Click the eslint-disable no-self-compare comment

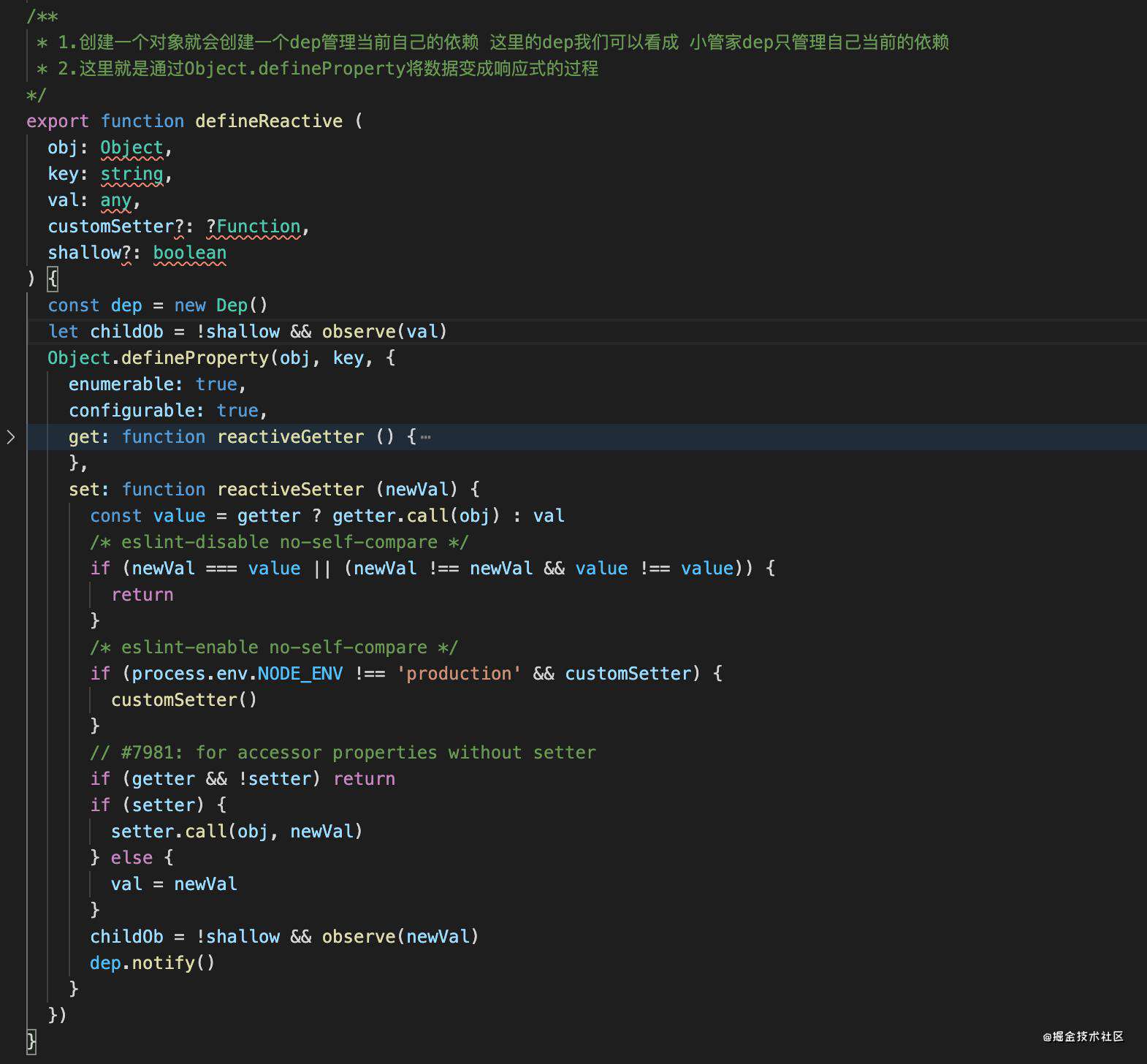(x=279, y=542)
